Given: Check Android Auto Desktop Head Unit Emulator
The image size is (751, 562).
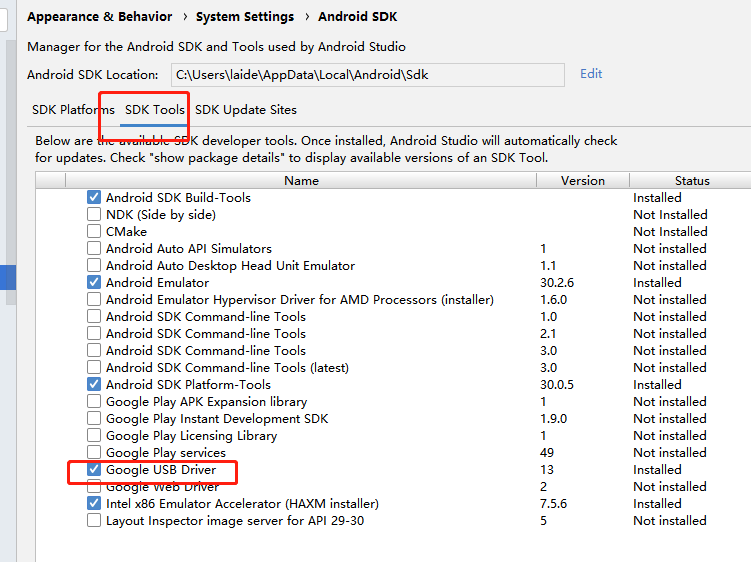Looking at the screenshot, I should [x=94, y=265].
